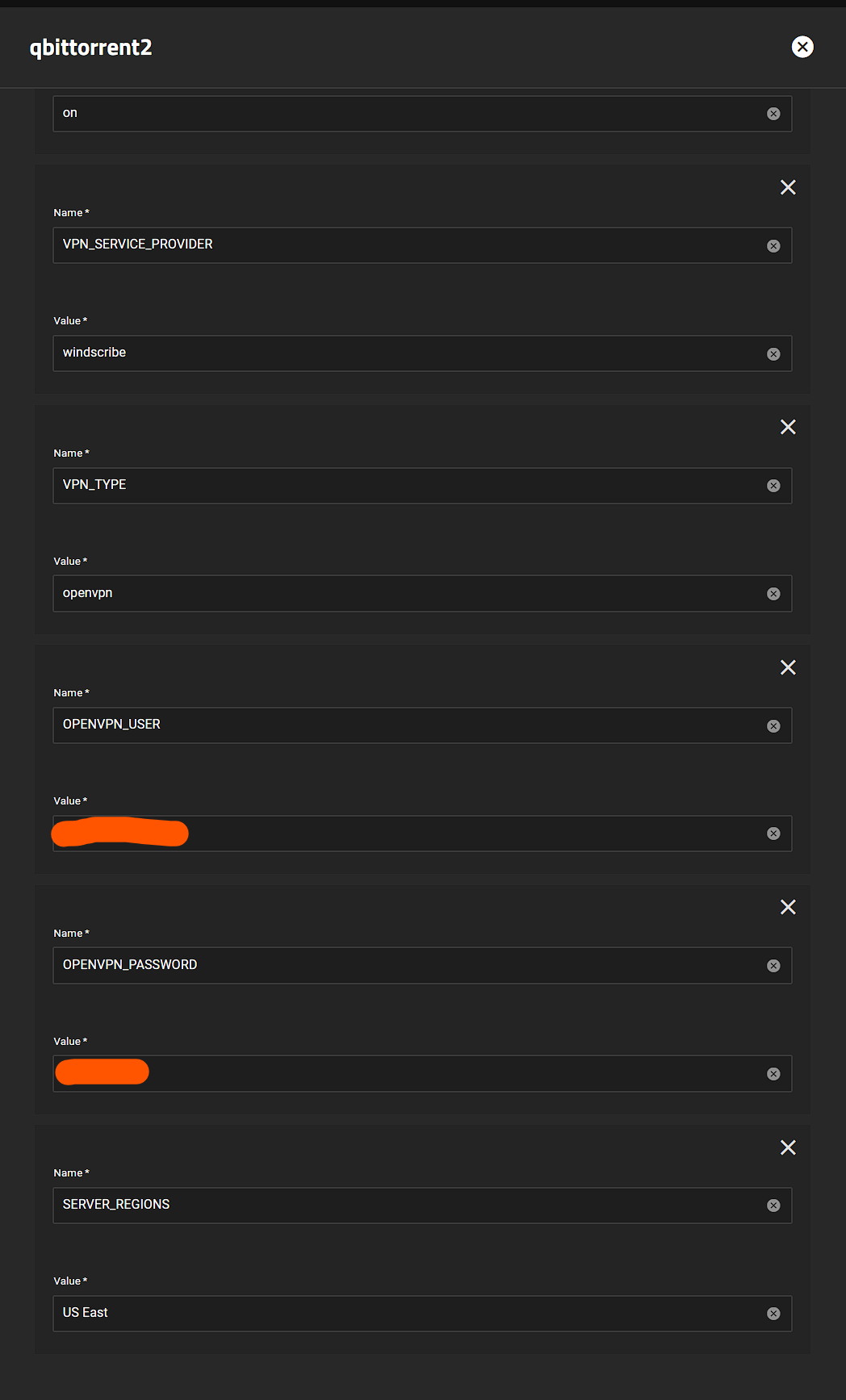Remove the SERVER_REGIONS variable entry
This screenshot has height=1400, width=846.
[788, 1147]
